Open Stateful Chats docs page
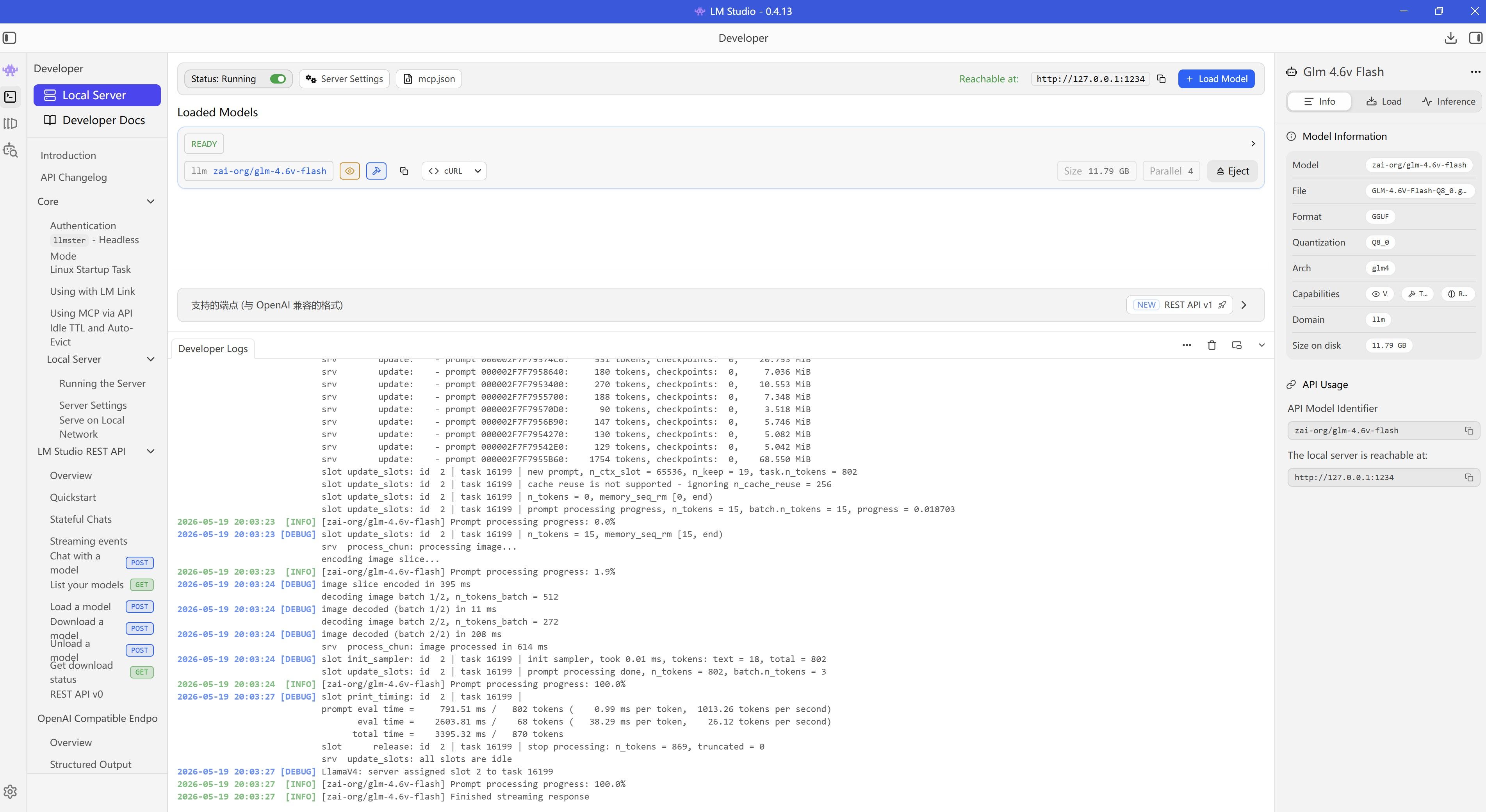The image size is (1486, 812). (81, 519)
